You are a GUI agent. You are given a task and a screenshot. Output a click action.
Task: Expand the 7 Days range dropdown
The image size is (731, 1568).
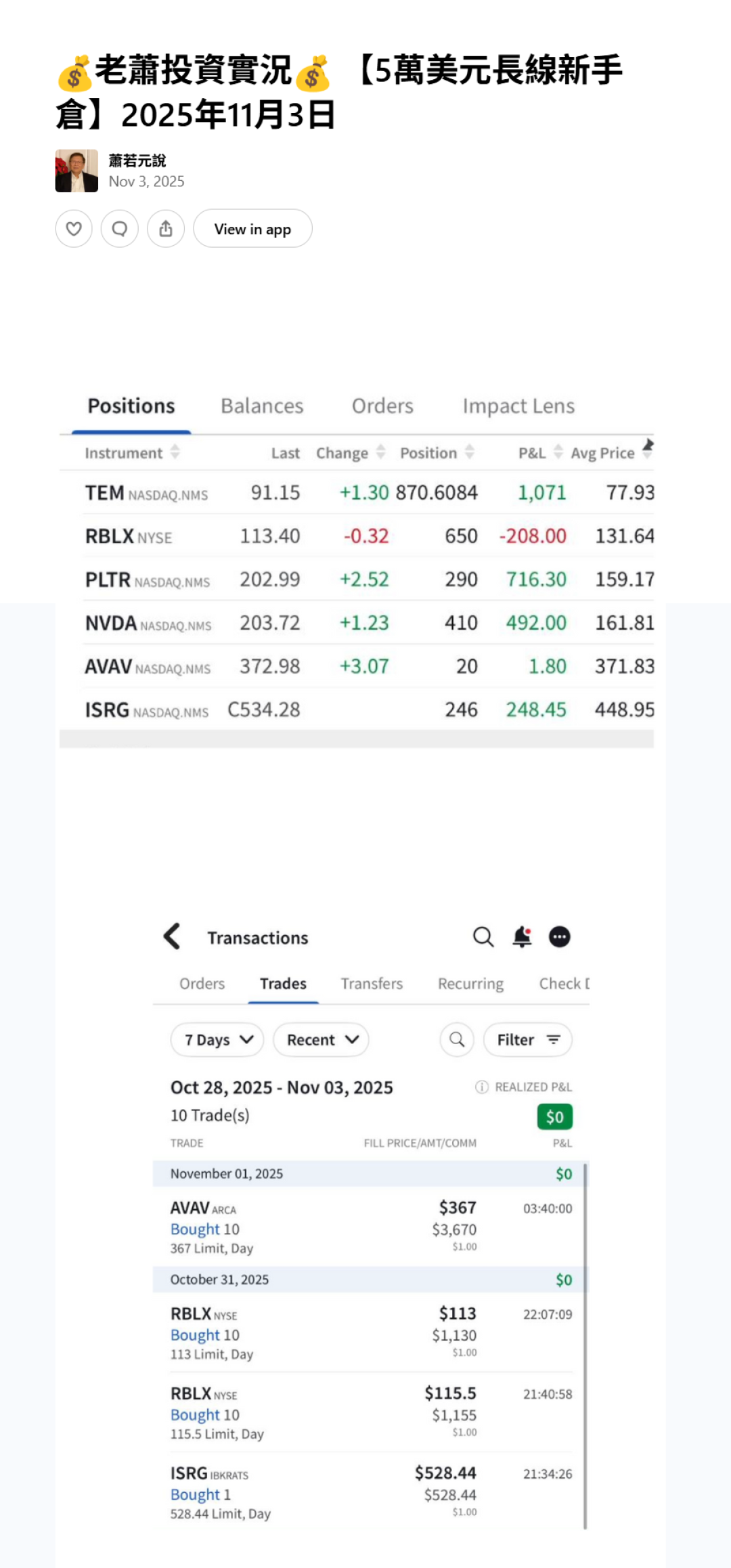[x=217, y=1039]
